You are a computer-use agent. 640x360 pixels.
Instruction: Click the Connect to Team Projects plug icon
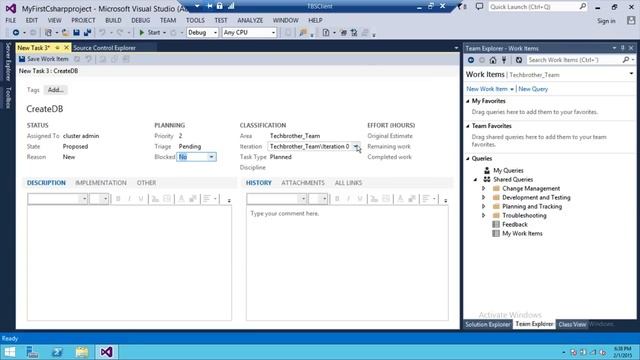pos(504,60)
